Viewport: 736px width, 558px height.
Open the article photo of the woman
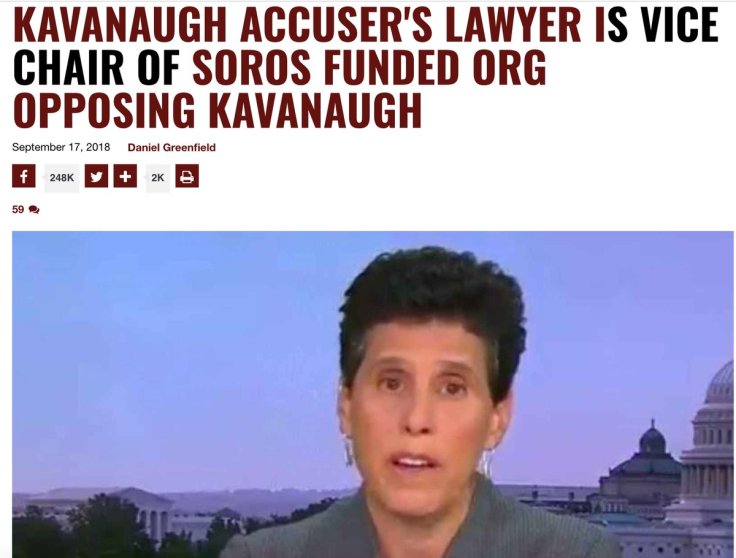[x=373, y=394]
